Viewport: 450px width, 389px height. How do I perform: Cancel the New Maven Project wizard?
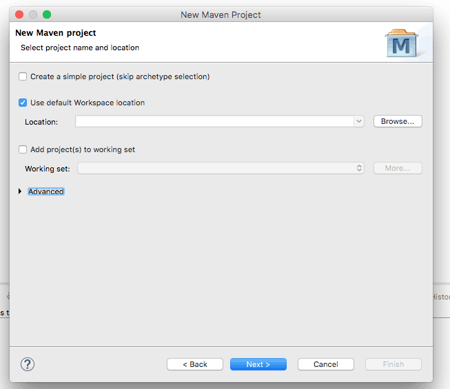point(326,364)
